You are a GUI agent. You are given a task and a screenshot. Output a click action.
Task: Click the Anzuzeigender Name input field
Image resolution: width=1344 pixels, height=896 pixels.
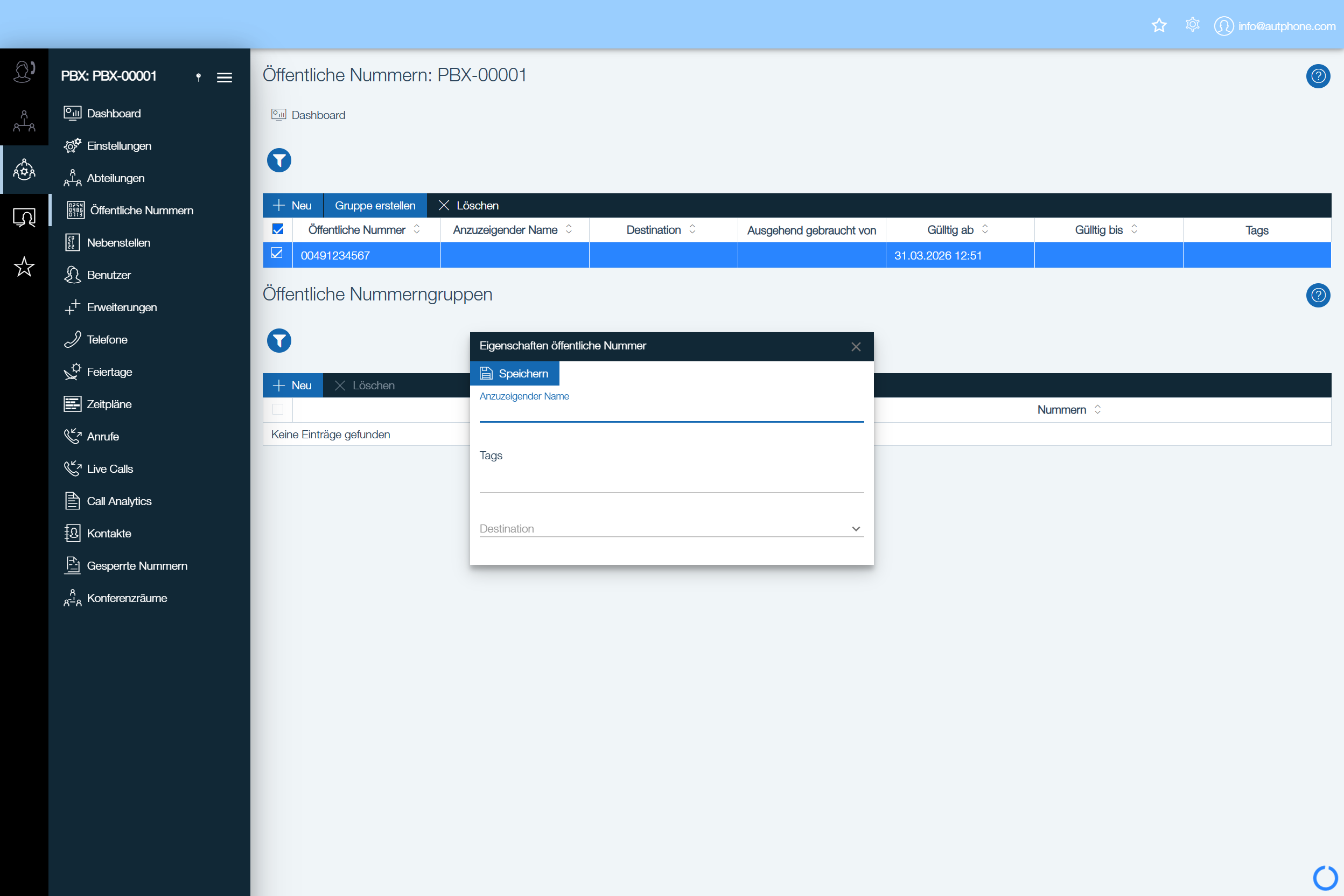tap(671, 412)
